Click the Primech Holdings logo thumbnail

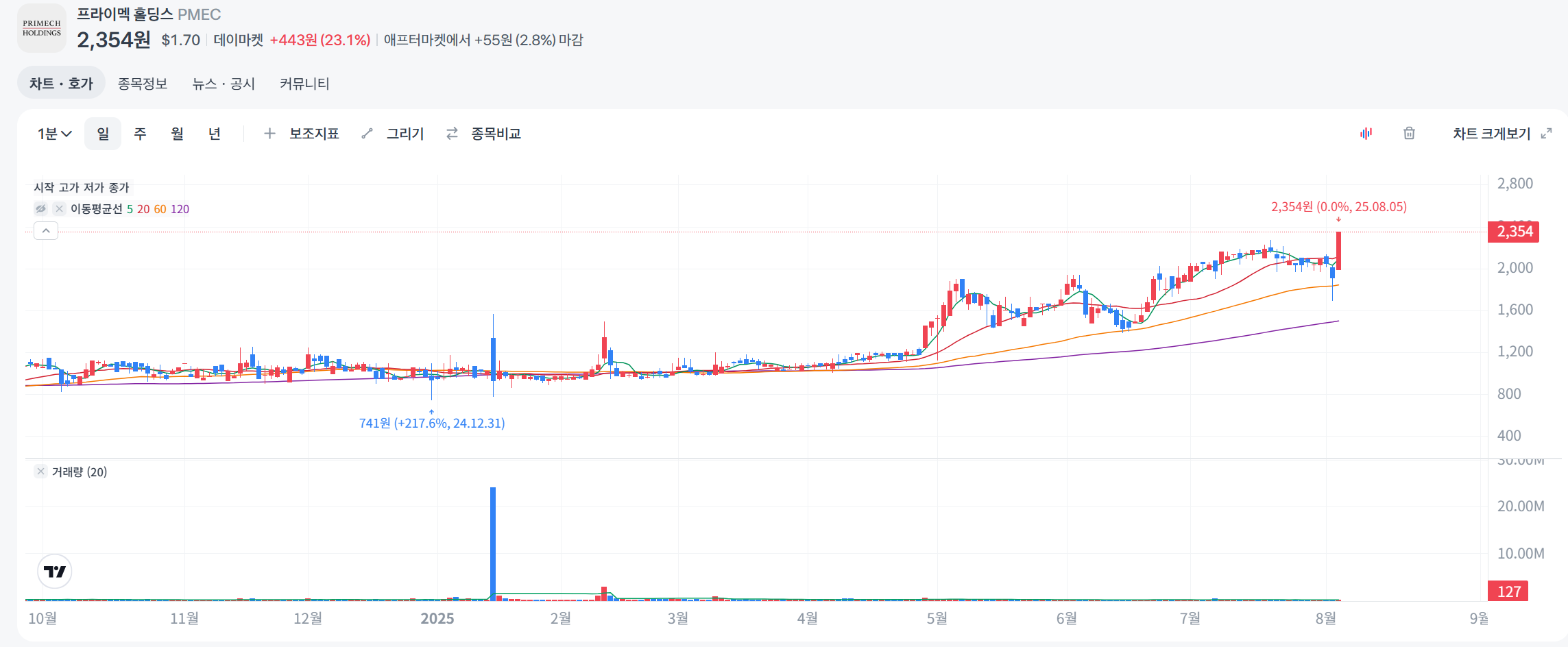point(42,28)
